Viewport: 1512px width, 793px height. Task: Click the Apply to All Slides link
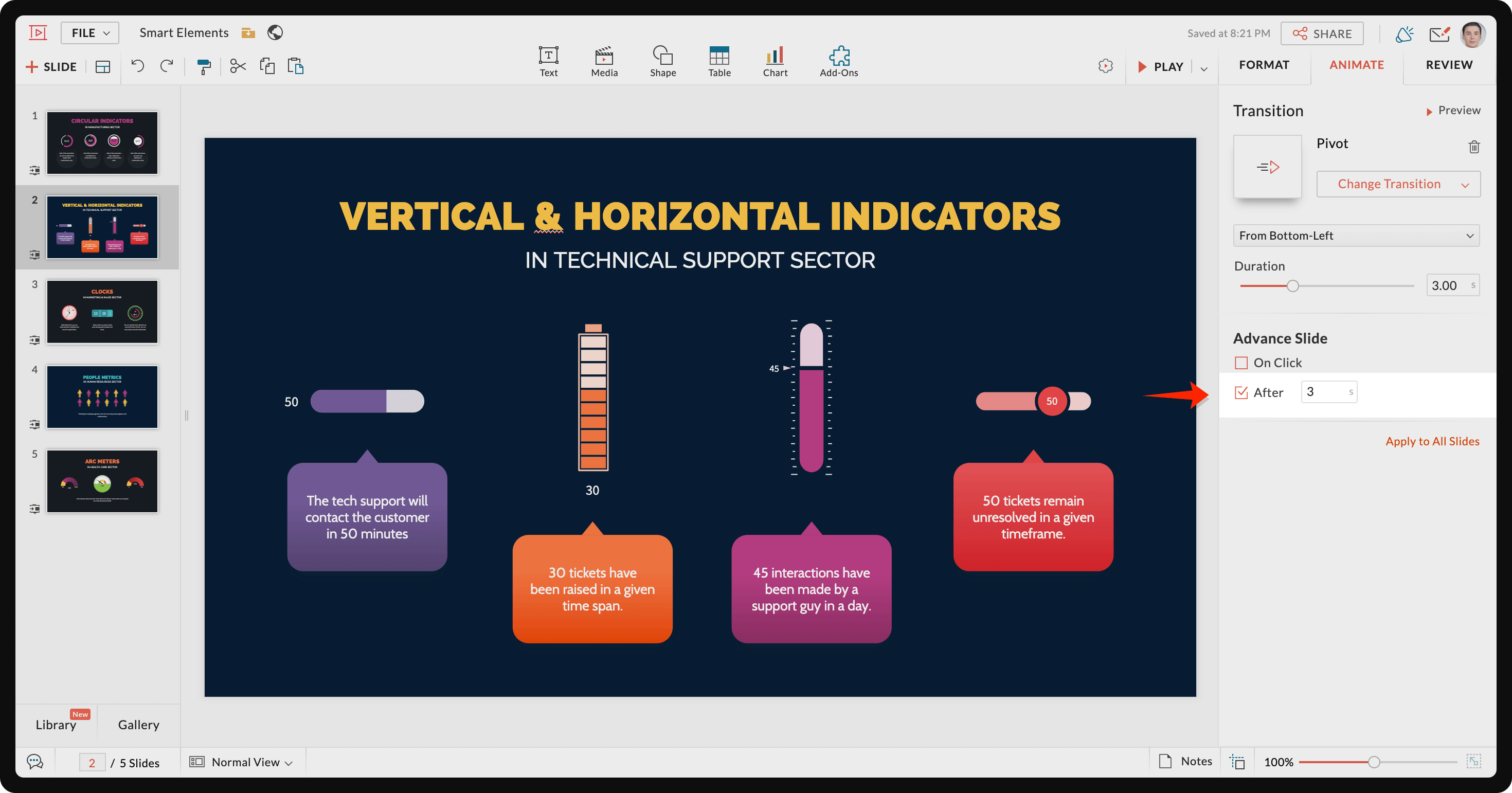click(x=1432, y=441)
